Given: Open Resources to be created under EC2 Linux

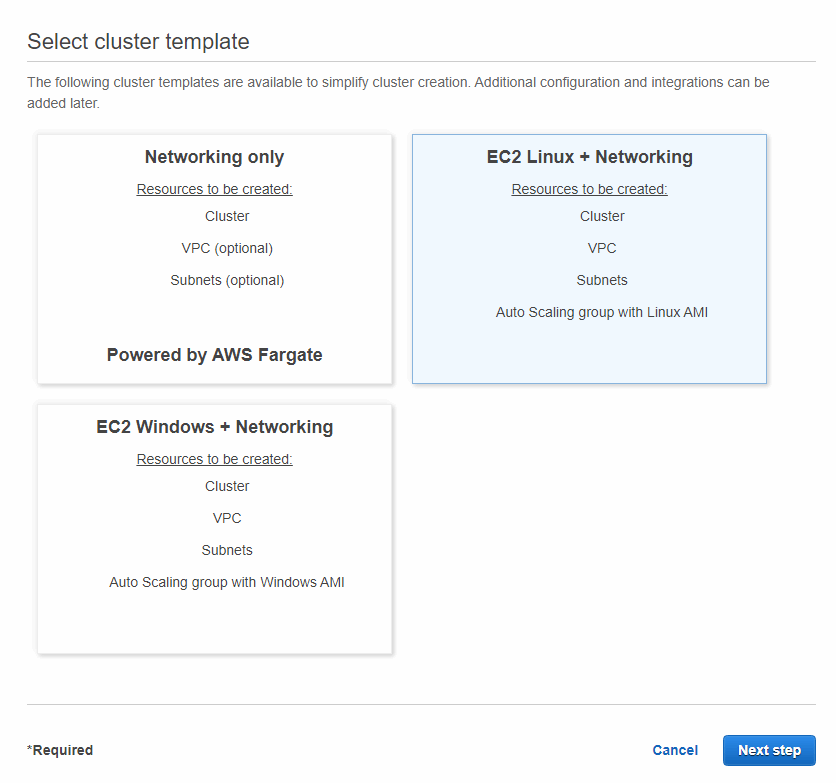Looking at the screenshot, I should coord(589,189).
